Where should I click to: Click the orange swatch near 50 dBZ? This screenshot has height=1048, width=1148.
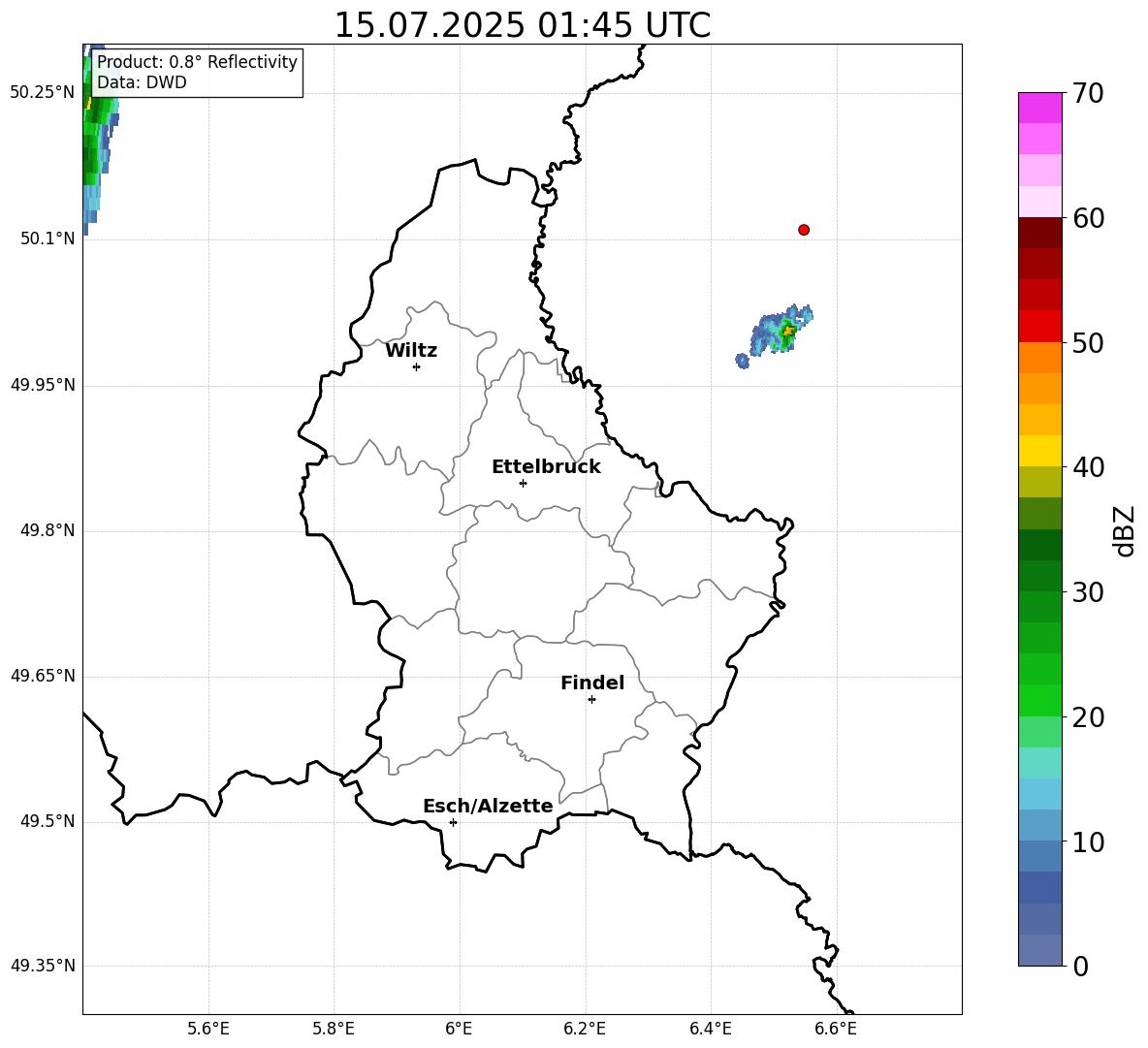1040,358
